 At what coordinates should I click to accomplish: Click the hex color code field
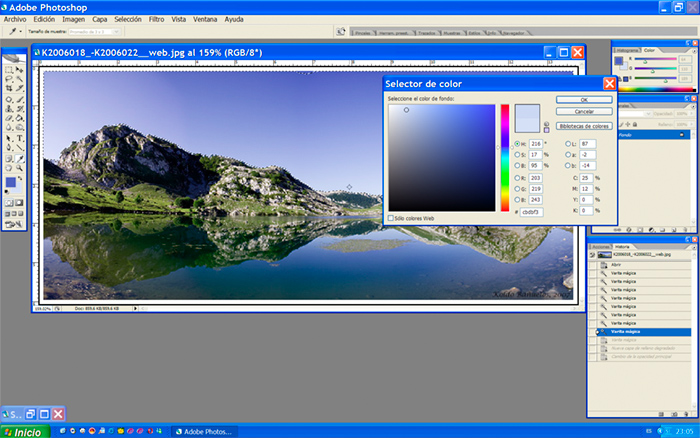(530, 211)
